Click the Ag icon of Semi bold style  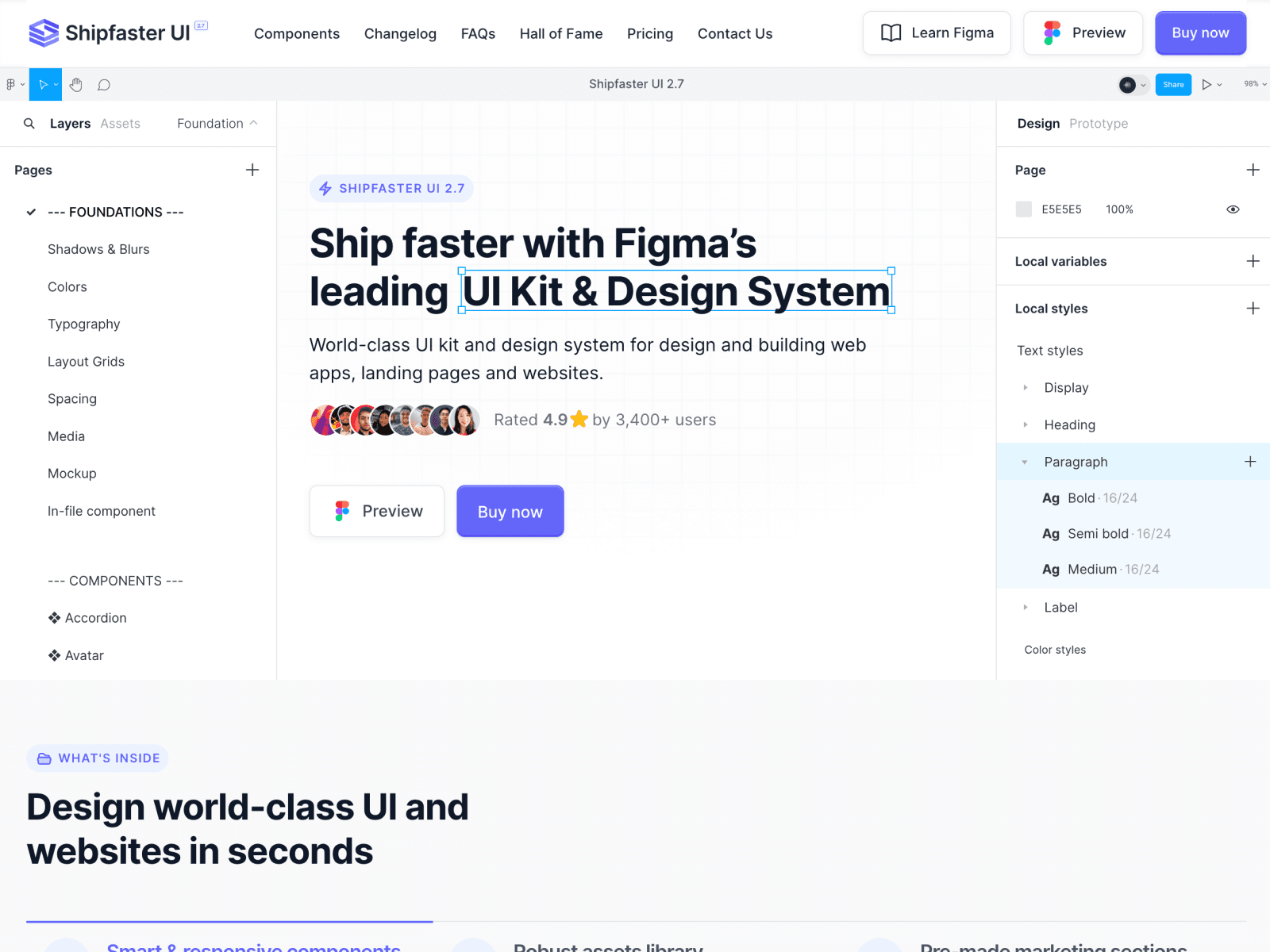click(1051, 534)
